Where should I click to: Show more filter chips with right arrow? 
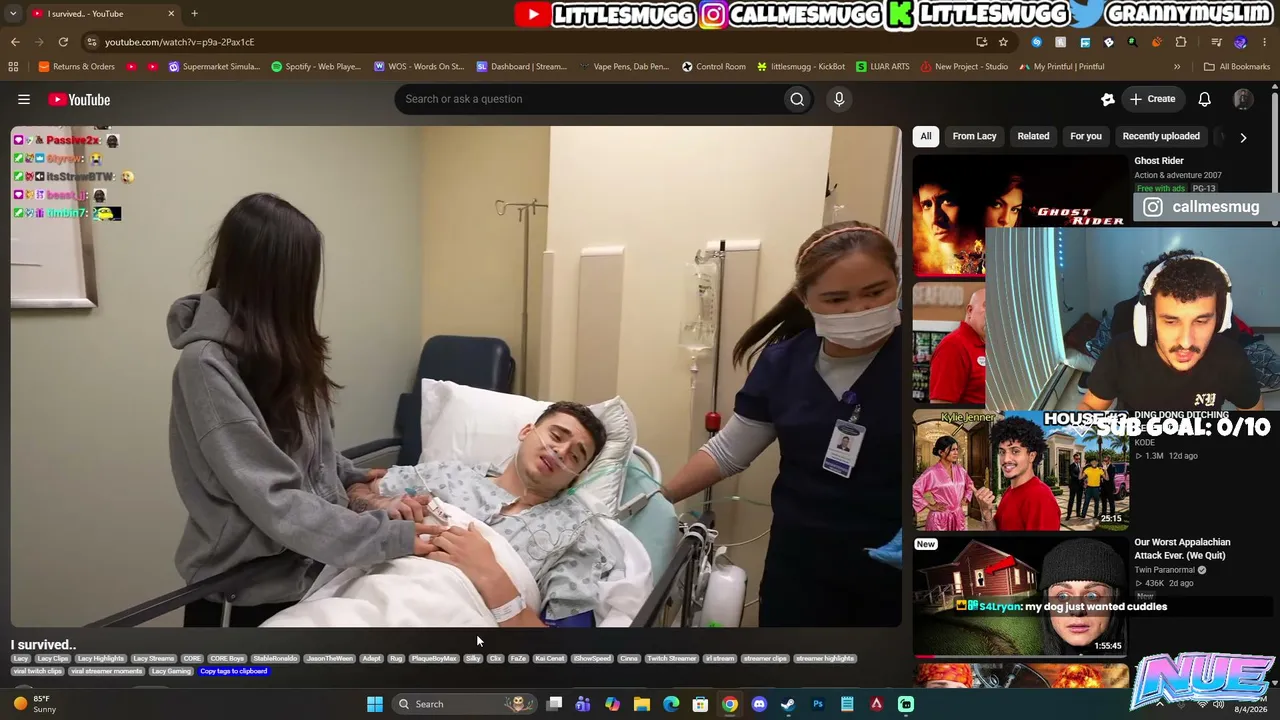1243,137
